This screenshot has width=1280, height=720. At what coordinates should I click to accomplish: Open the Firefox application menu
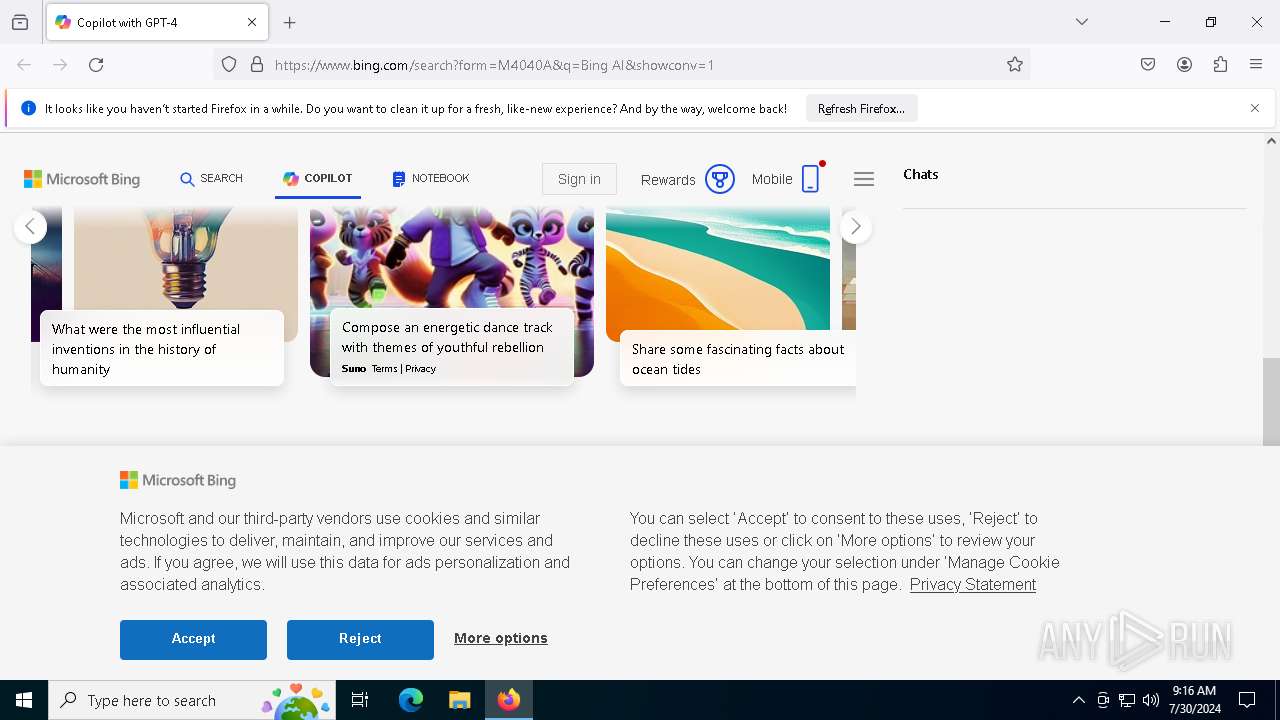(x=1256, y=65)
